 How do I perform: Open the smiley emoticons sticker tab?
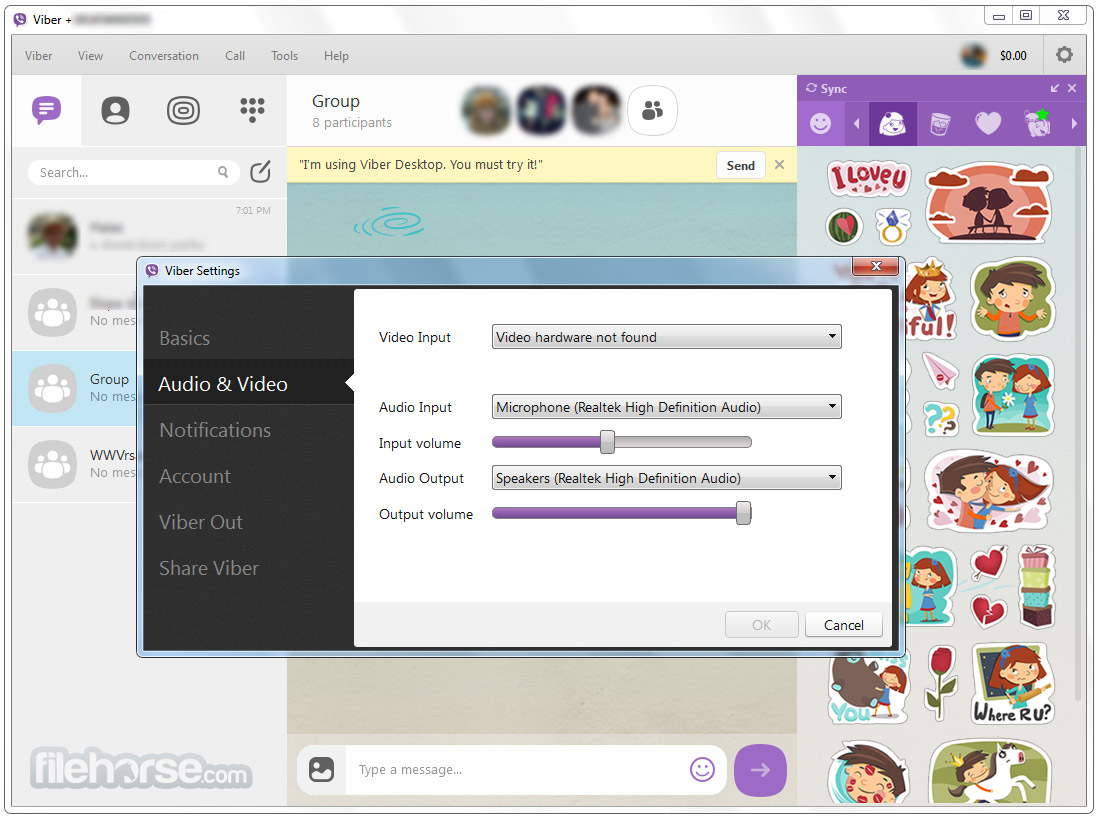coord(821,124)
